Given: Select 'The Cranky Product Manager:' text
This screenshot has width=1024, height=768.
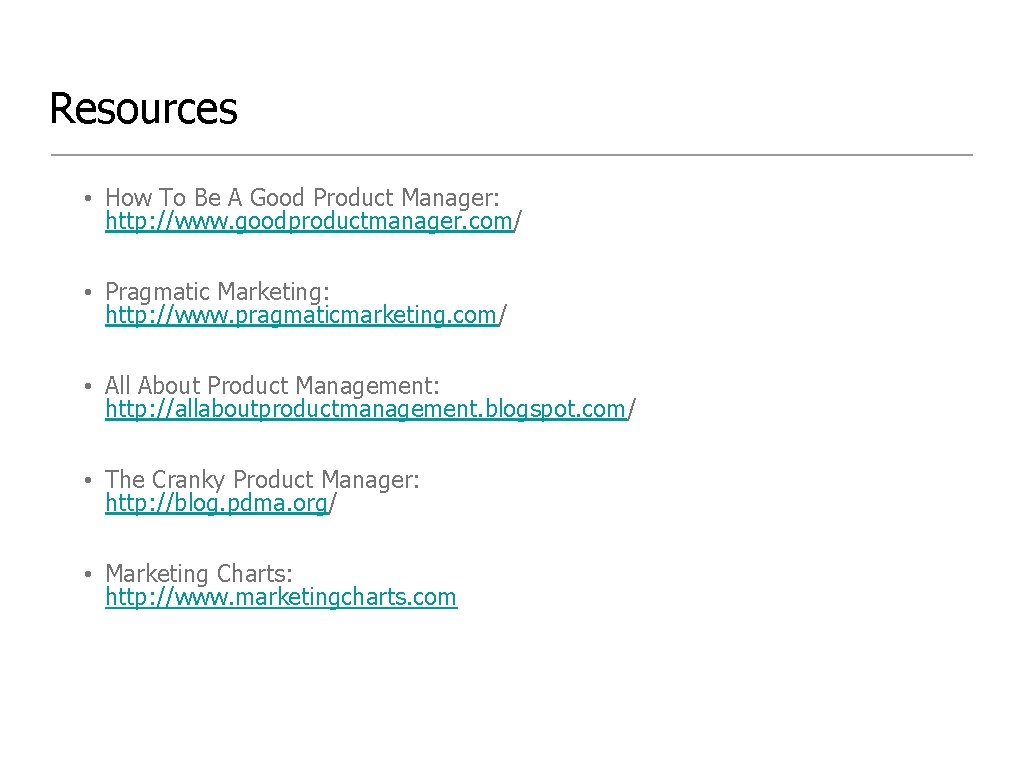Looking at the screenshot, I should pyautogui.click(x=262, y=479).
